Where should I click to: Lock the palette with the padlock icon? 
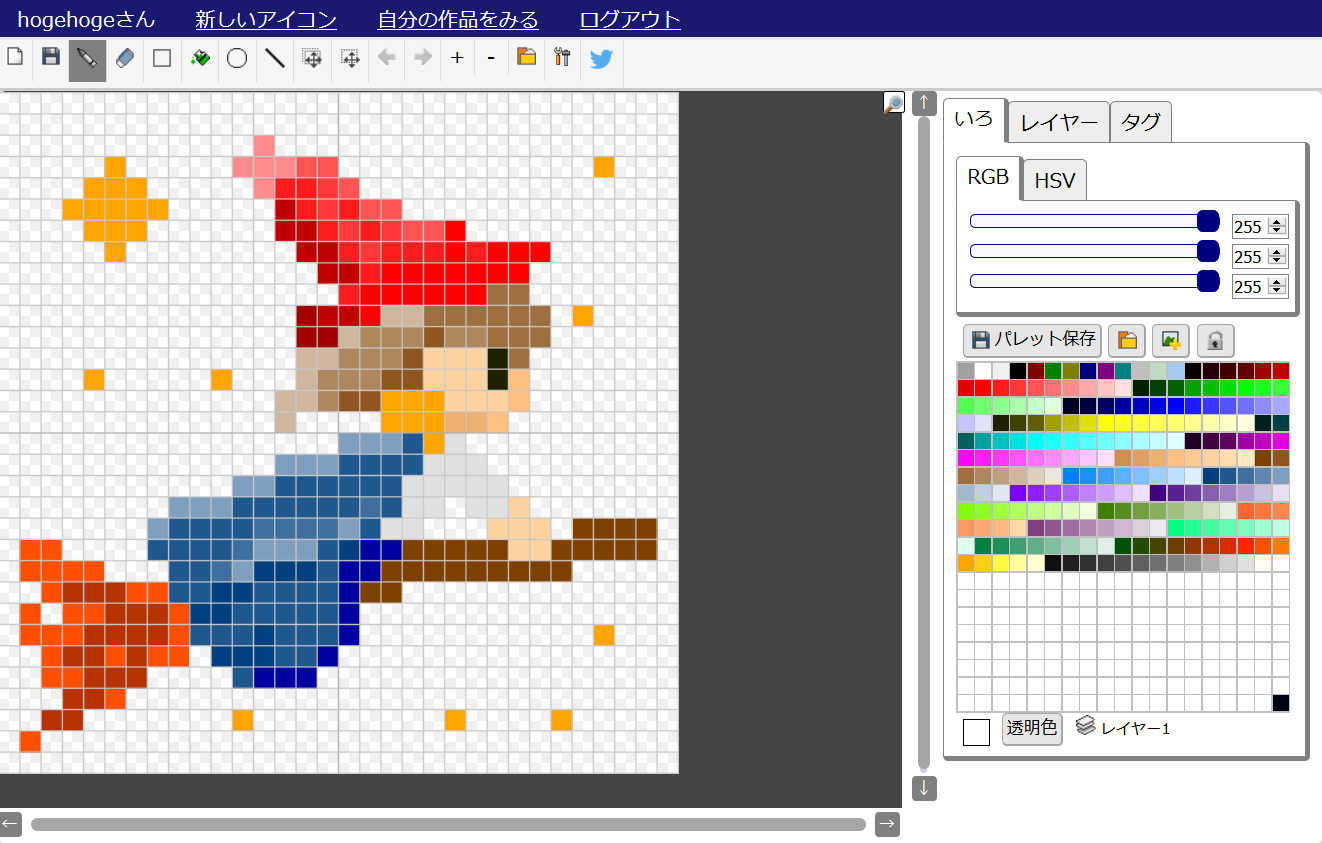tap(1215, 341)
